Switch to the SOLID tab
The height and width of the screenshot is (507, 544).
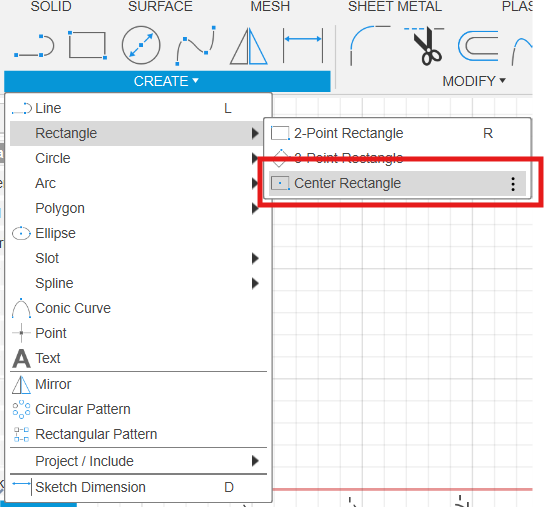point(51,7)
